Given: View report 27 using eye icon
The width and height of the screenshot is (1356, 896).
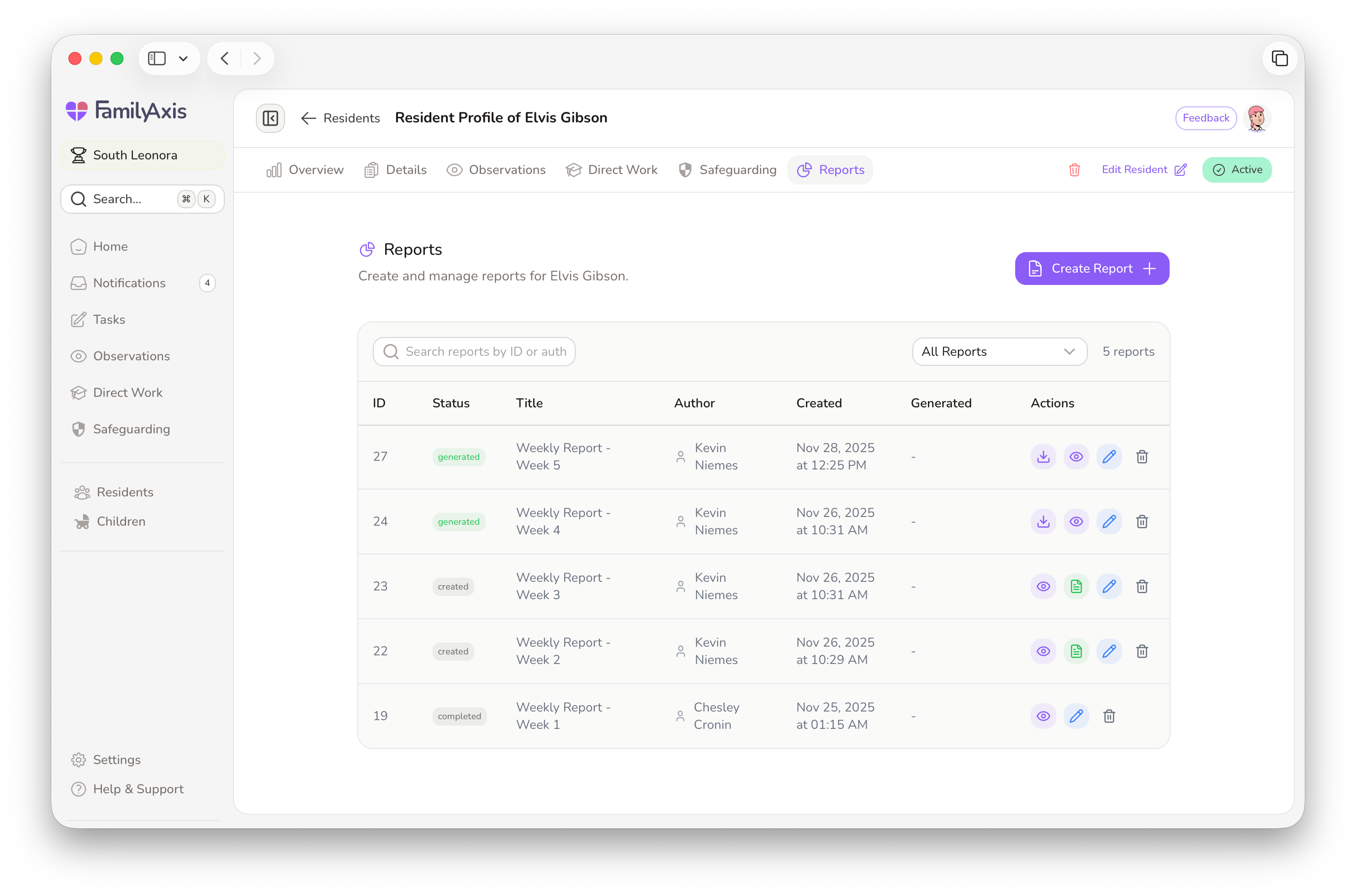Looking at the screenshot, I should (x=1076, y=457).
